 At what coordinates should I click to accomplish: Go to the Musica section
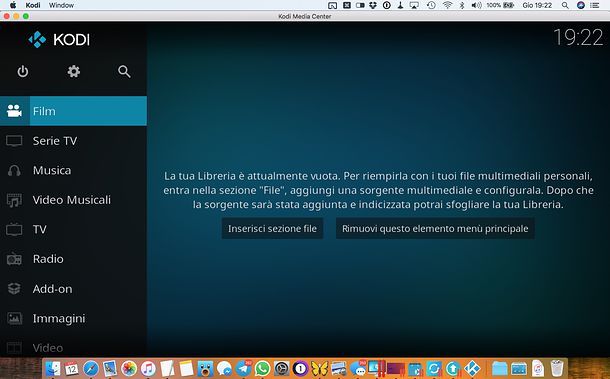(74, 170)
